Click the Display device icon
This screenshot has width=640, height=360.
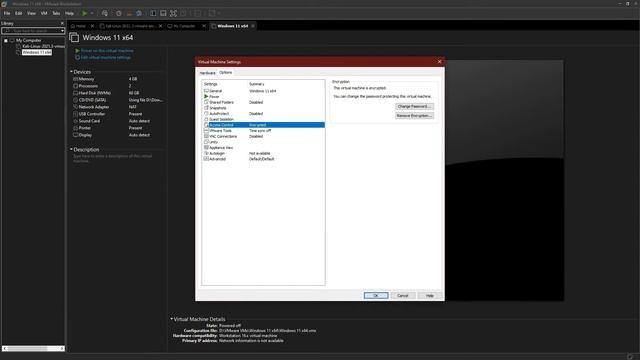tap(76, 135)
